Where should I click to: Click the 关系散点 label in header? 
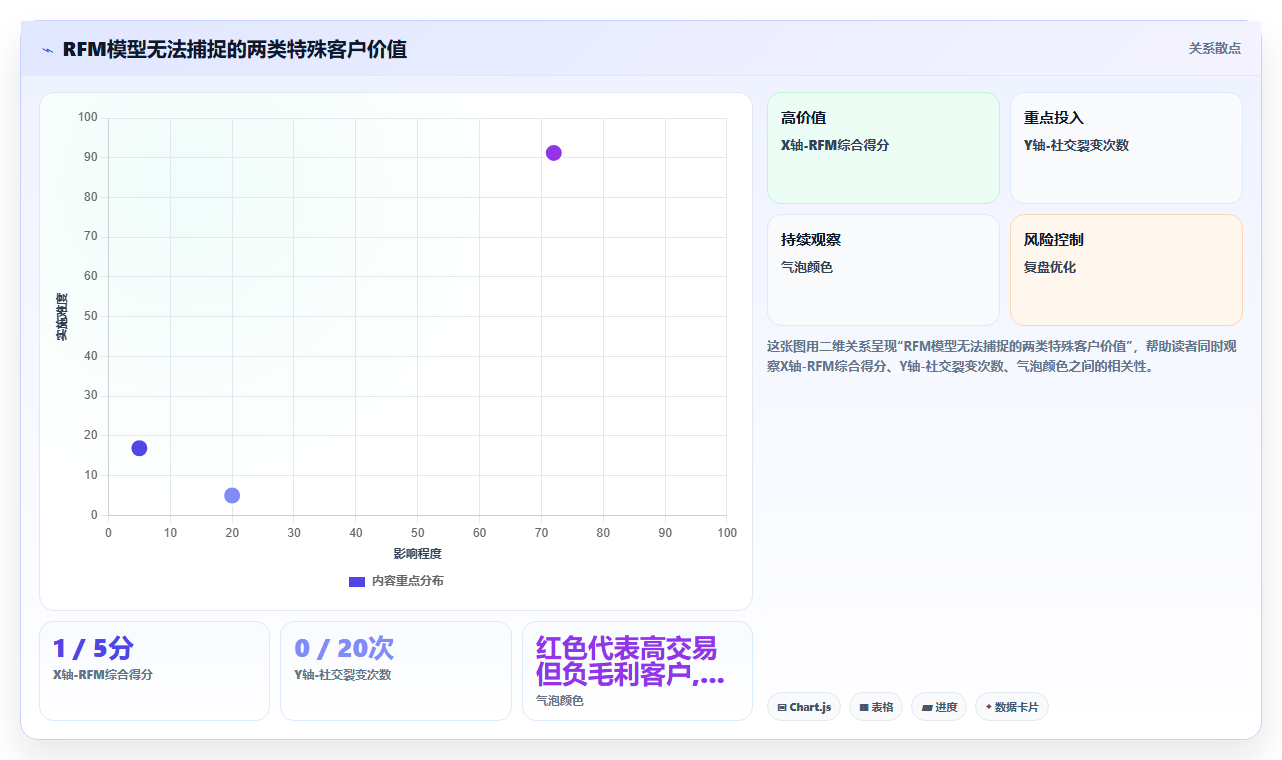pyautogui.click(x=1214, y=48)
